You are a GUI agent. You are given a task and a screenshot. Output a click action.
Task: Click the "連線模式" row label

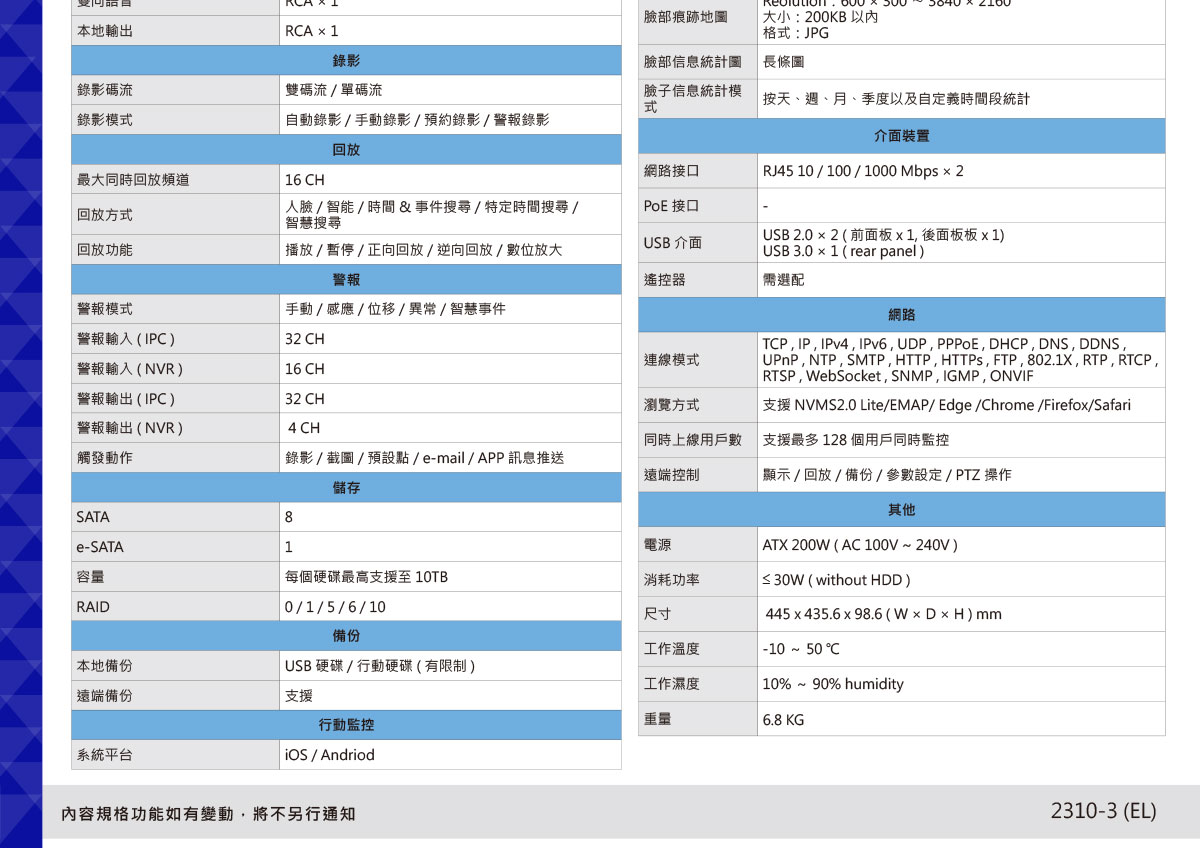[x=672, y=360]
